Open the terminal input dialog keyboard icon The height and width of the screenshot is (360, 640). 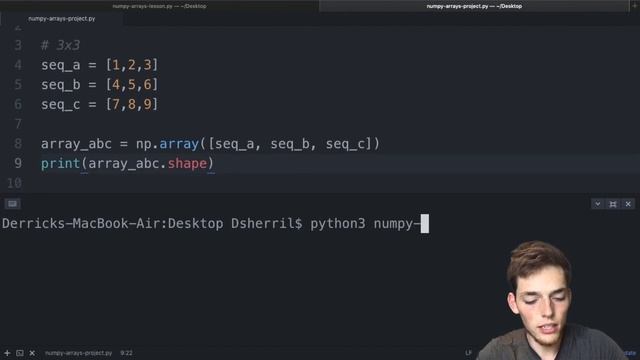tap(12, 204)
